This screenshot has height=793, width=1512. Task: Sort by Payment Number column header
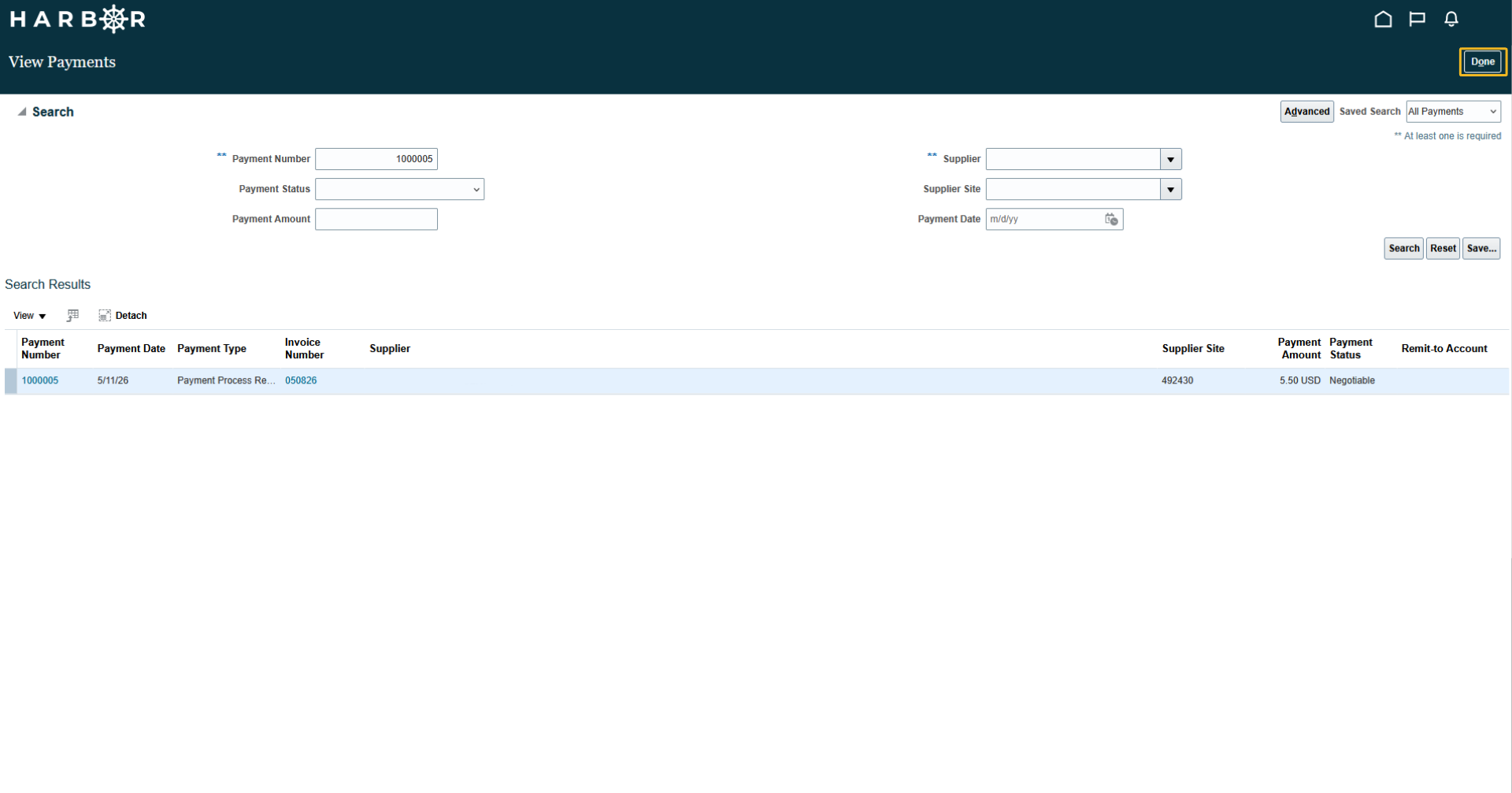pos(43,349)
